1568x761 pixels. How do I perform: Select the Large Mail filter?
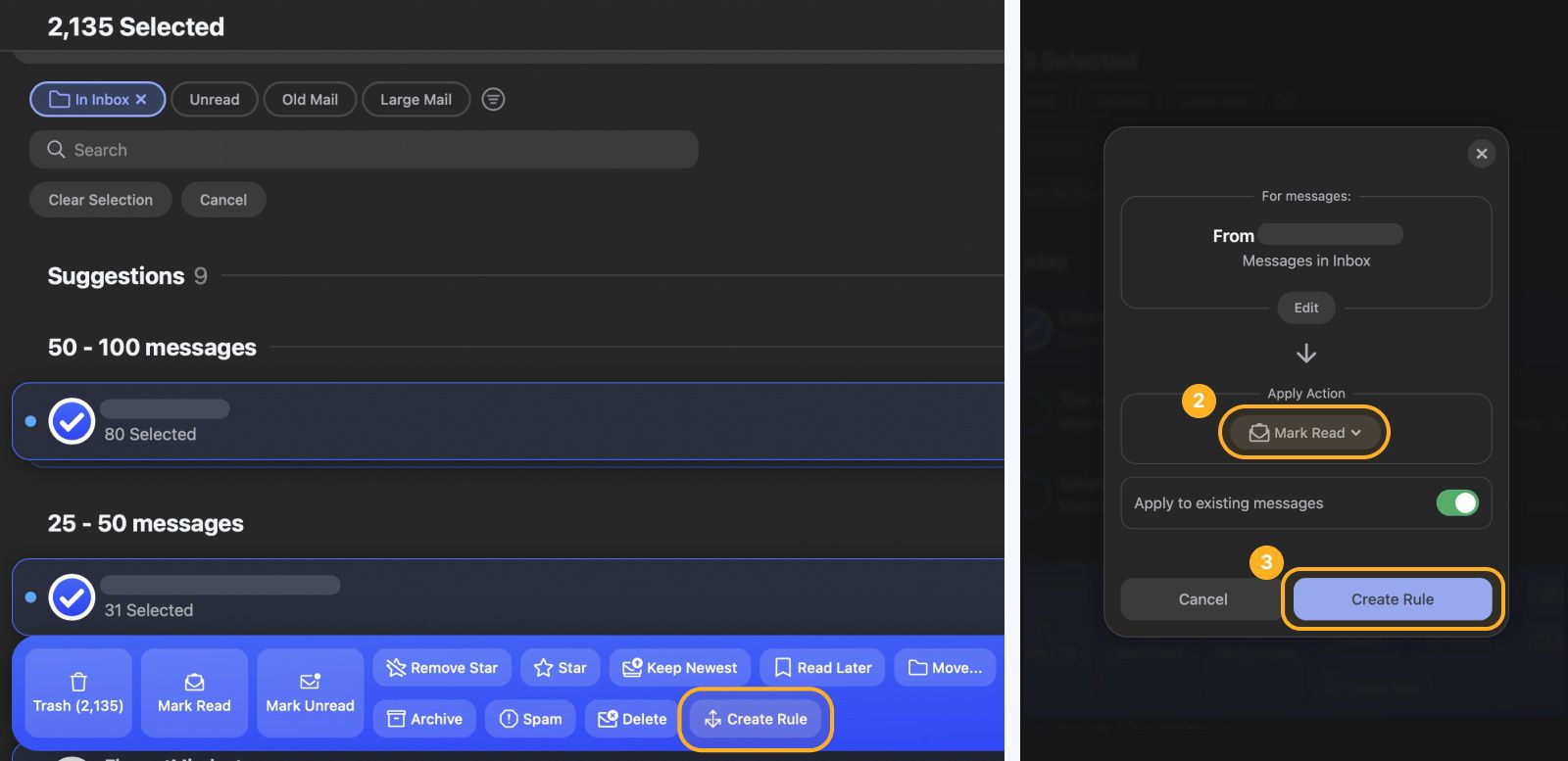(416, 99)
